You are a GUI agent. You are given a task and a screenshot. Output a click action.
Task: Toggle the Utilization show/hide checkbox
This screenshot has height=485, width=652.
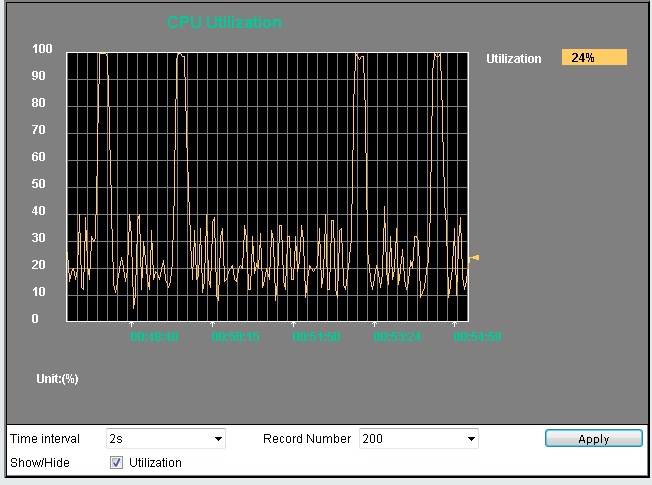click(116, 462)
